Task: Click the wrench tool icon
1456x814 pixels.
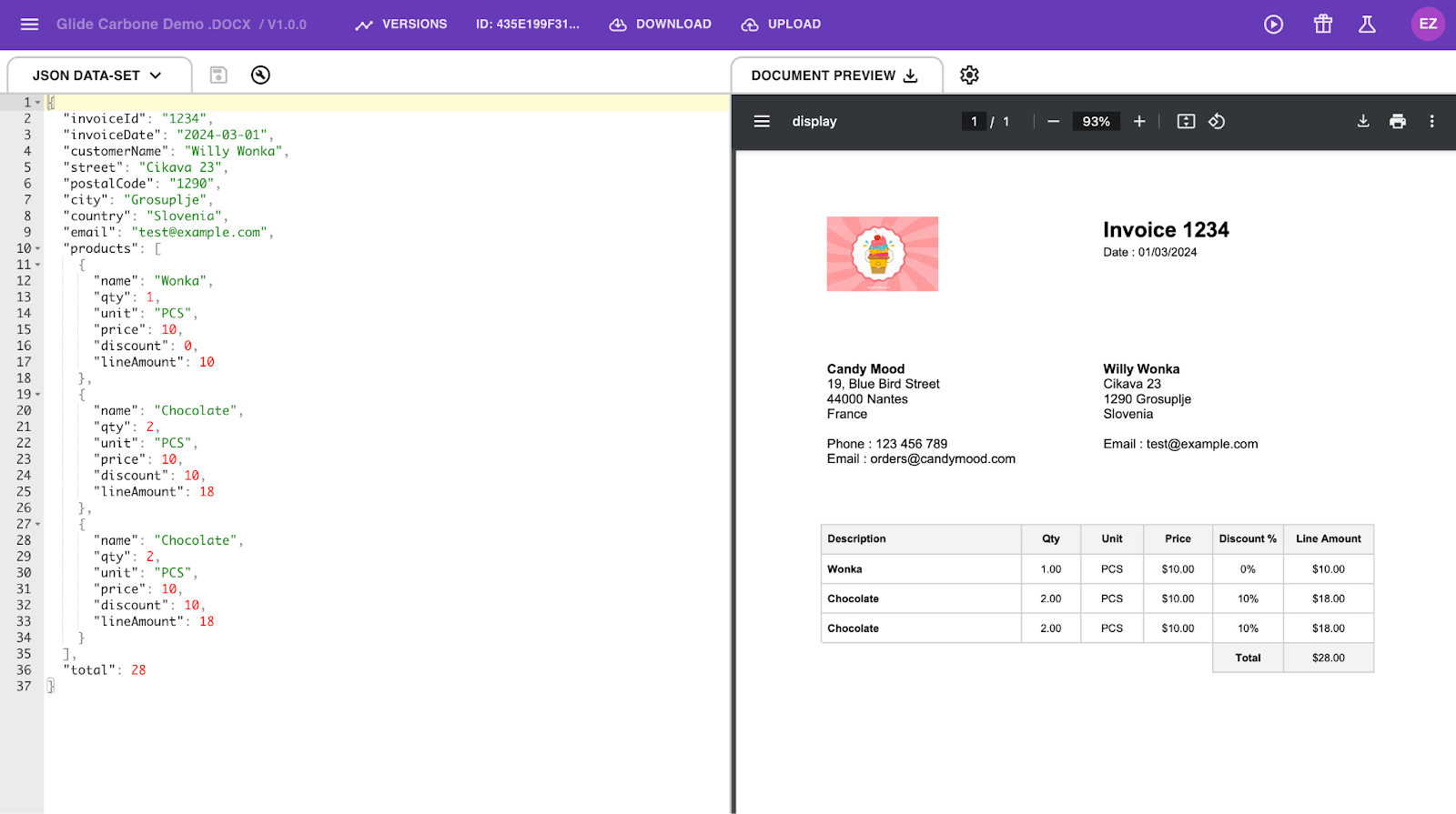Action: (x=261, y=75)
